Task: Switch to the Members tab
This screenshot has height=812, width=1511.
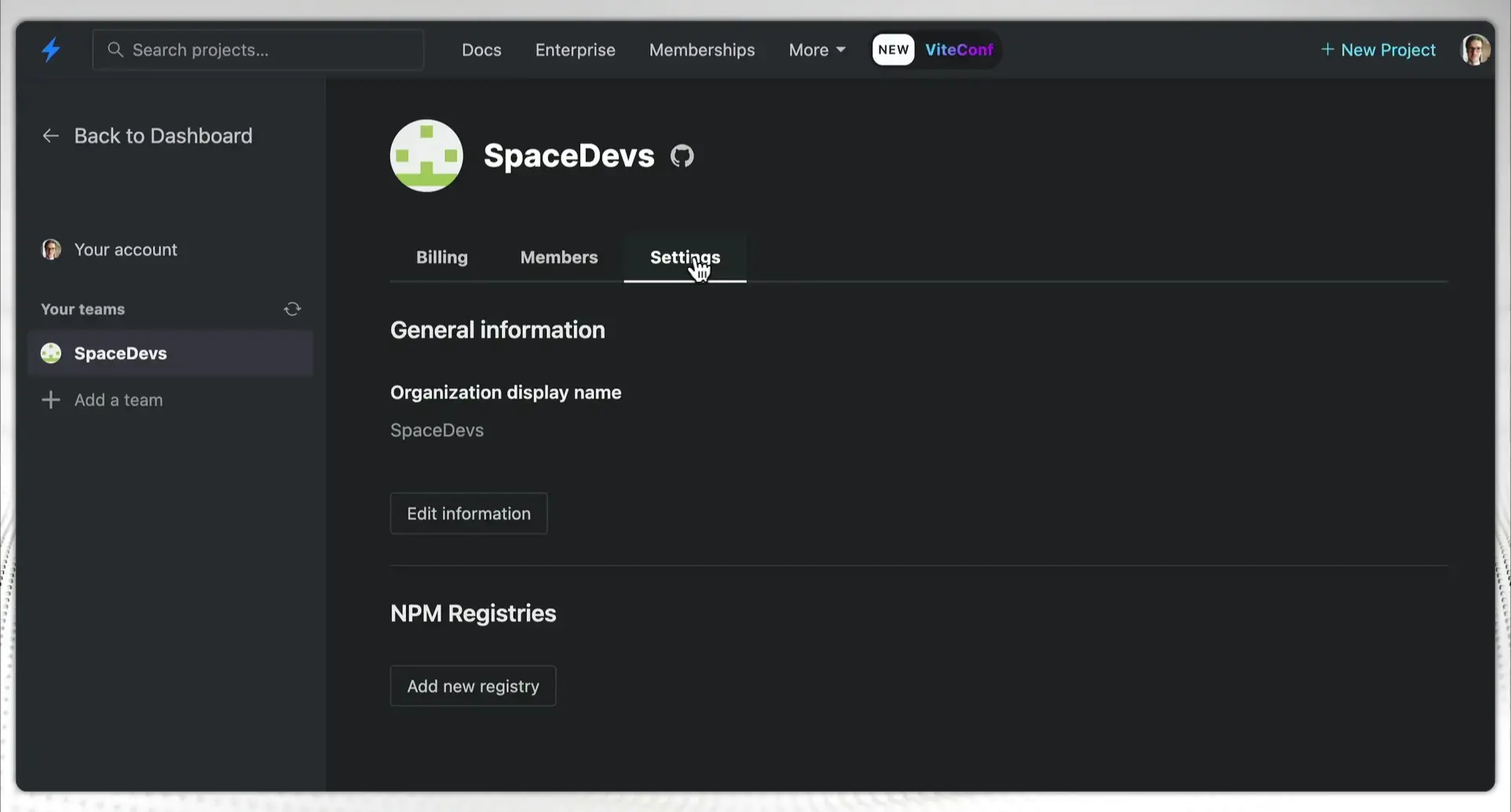Action: coord(559,257)
